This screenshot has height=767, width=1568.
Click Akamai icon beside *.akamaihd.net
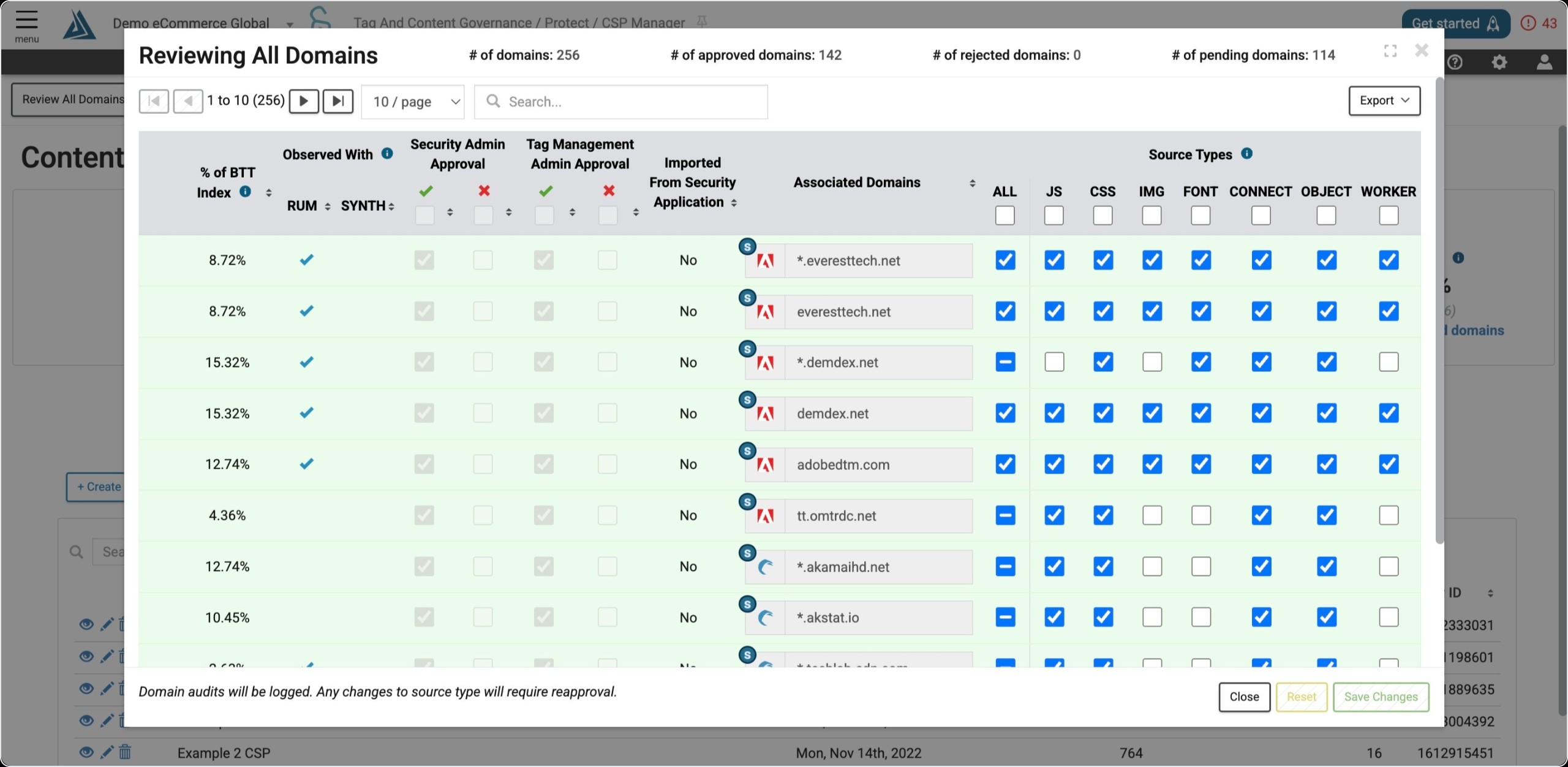coord(765,567)
